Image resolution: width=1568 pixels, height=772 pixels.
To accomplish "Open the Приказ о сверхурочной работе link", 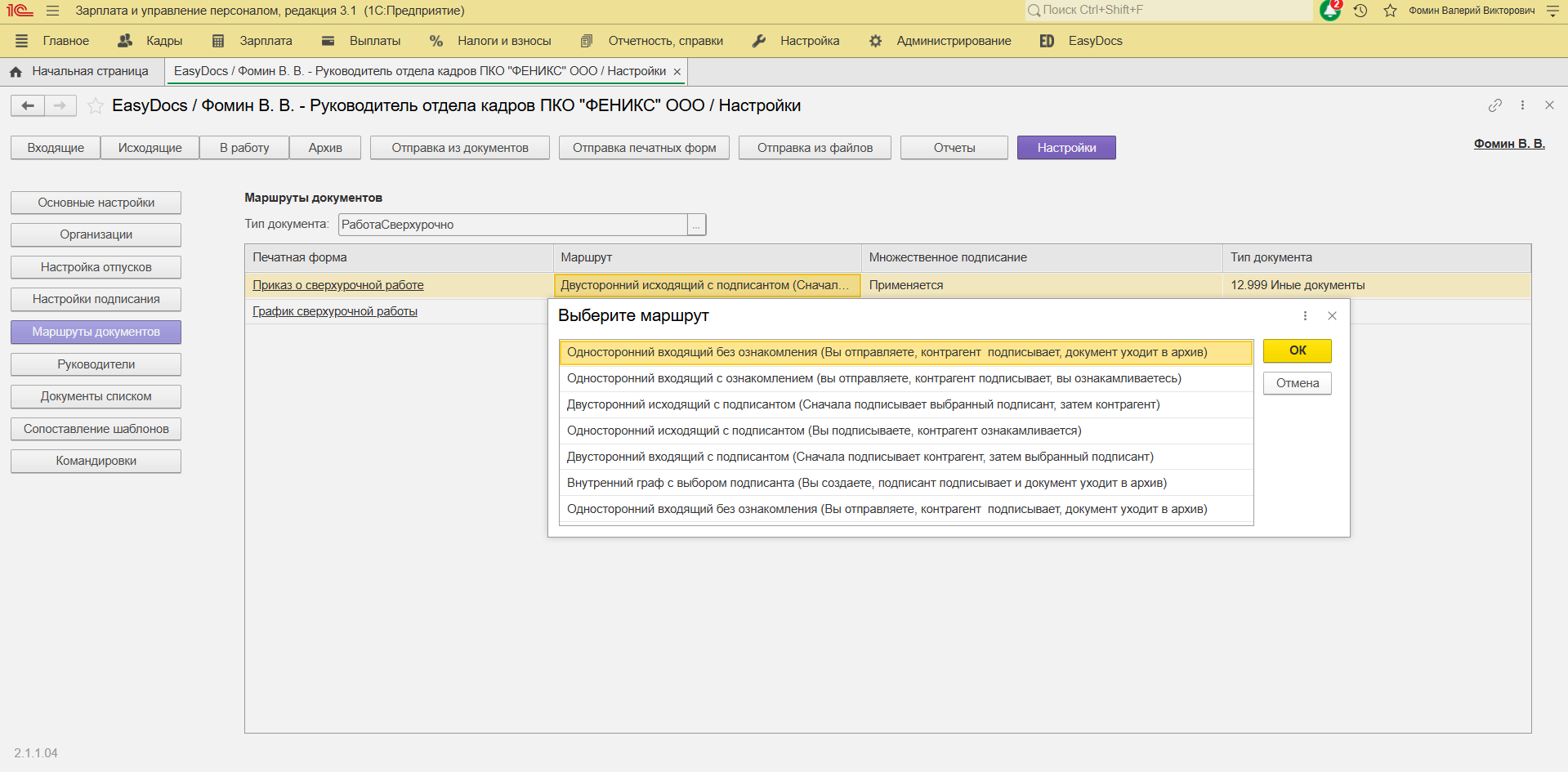I will pyautogui.click(x=338, y=285).
